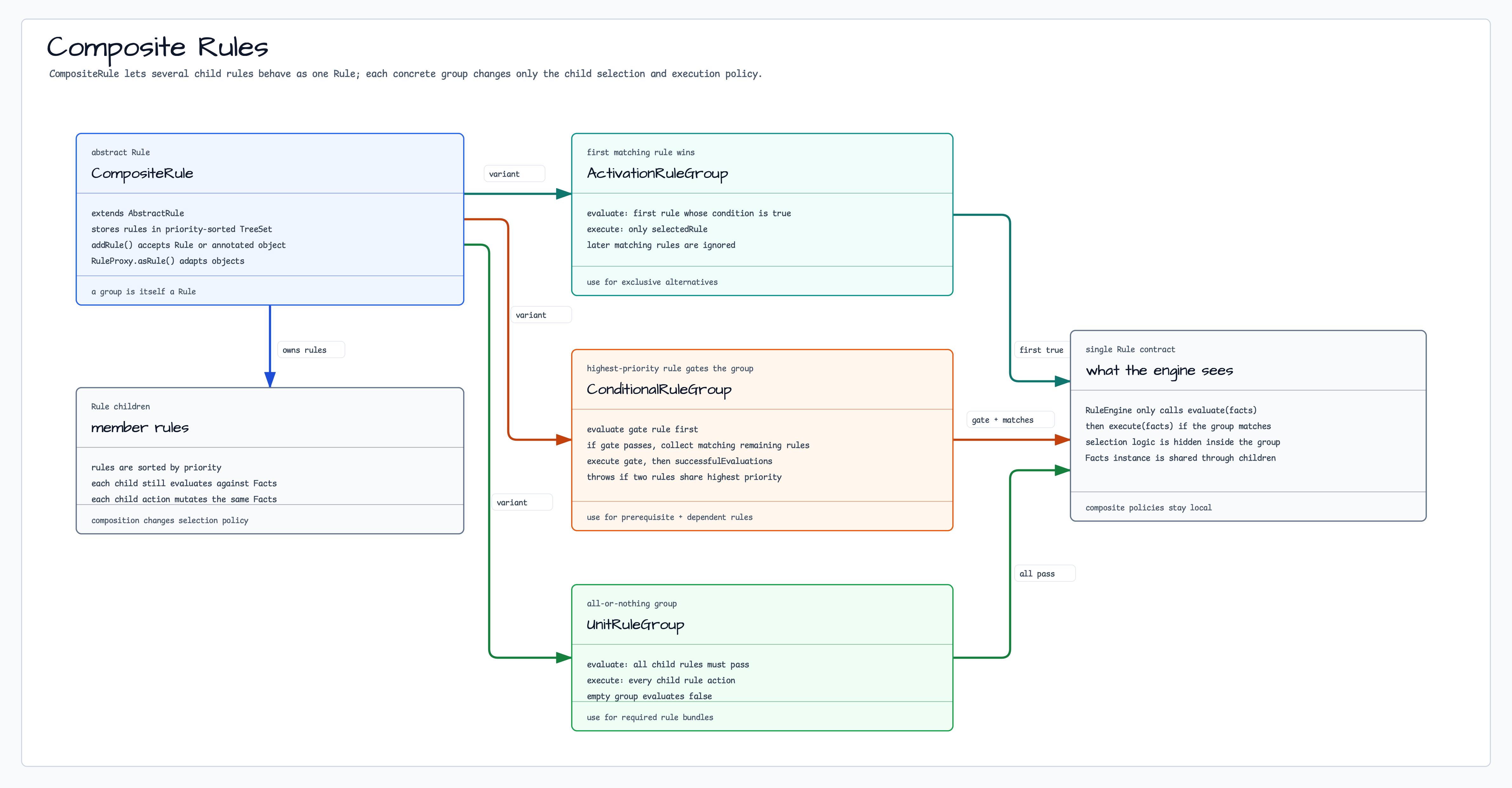Click 'empty group evaluates false' line
1512x788 pixels.
coord(649,696)
